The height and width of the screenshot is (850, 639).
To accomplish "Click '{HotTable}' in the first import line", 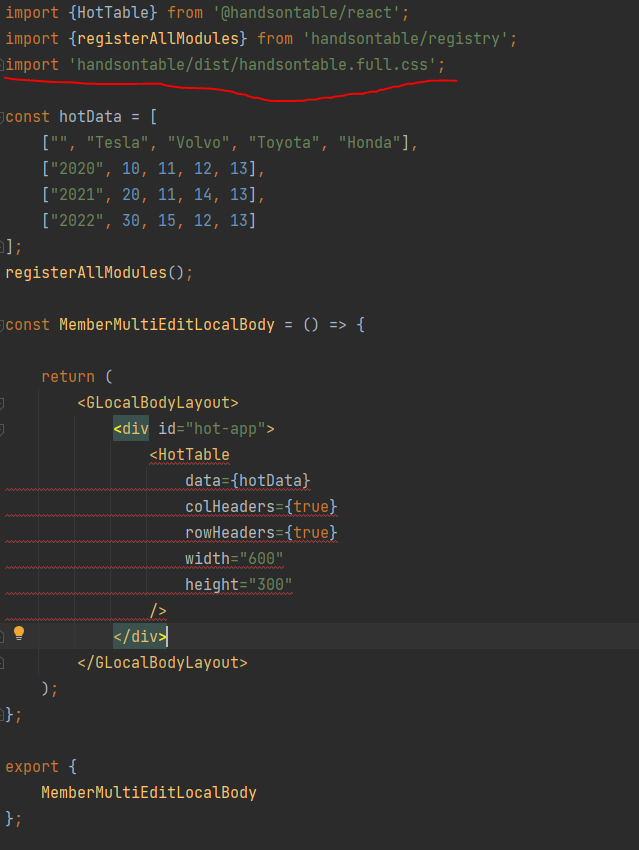I will click(113, 12).
